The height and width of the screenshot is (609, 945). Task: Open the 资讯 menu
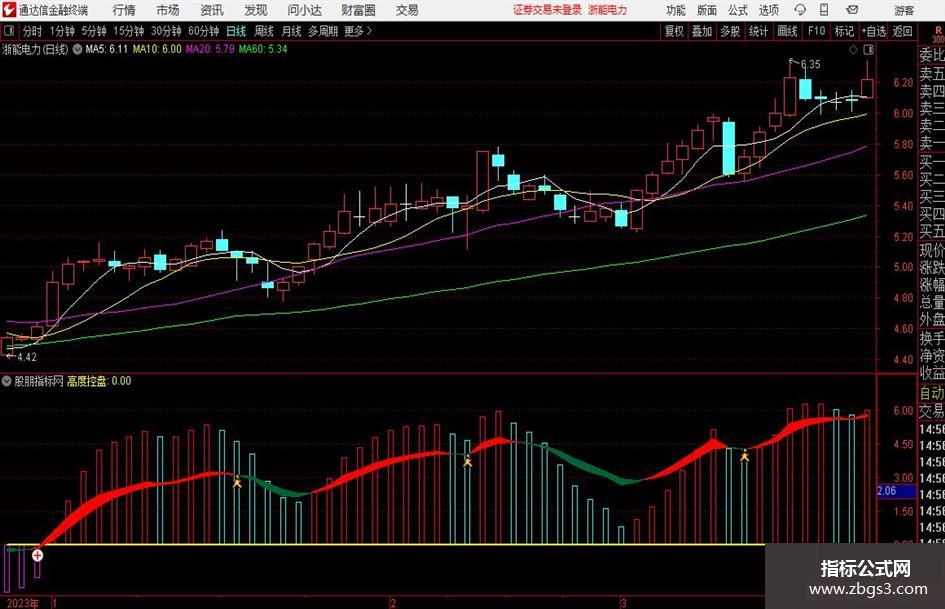coord(212,10)
